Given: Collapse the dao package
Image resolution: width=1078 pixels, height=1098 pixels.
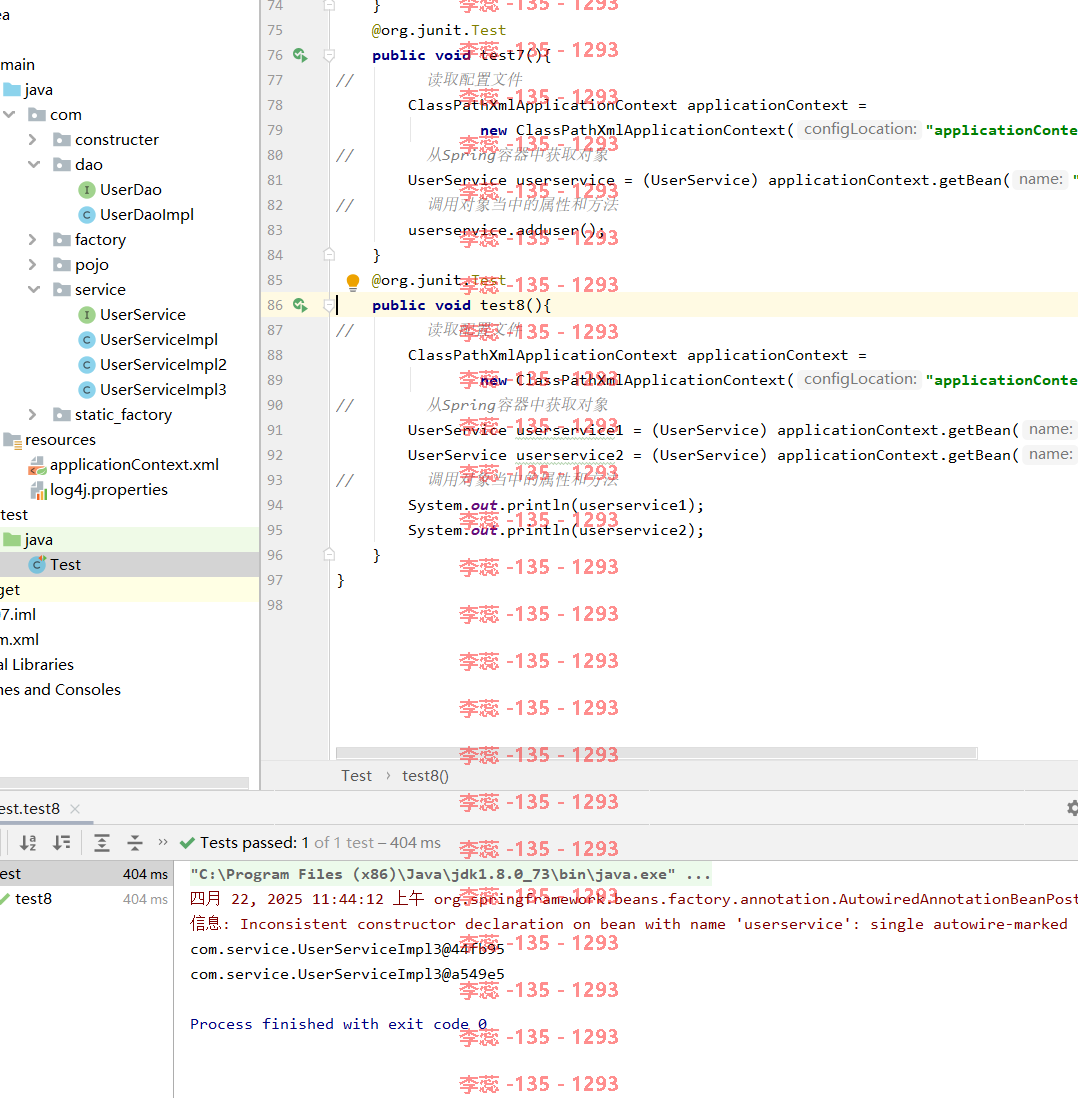Looking at the screenshot, I should [34, 165].
